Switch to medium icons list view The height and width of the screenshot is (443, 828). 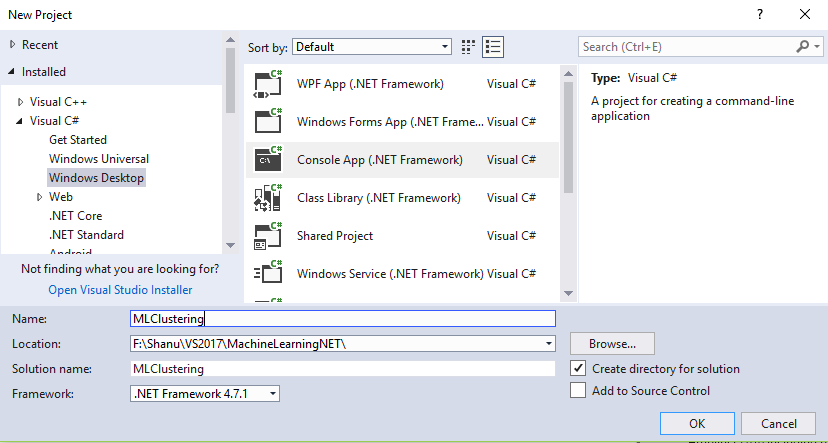(x=493, y=47)
